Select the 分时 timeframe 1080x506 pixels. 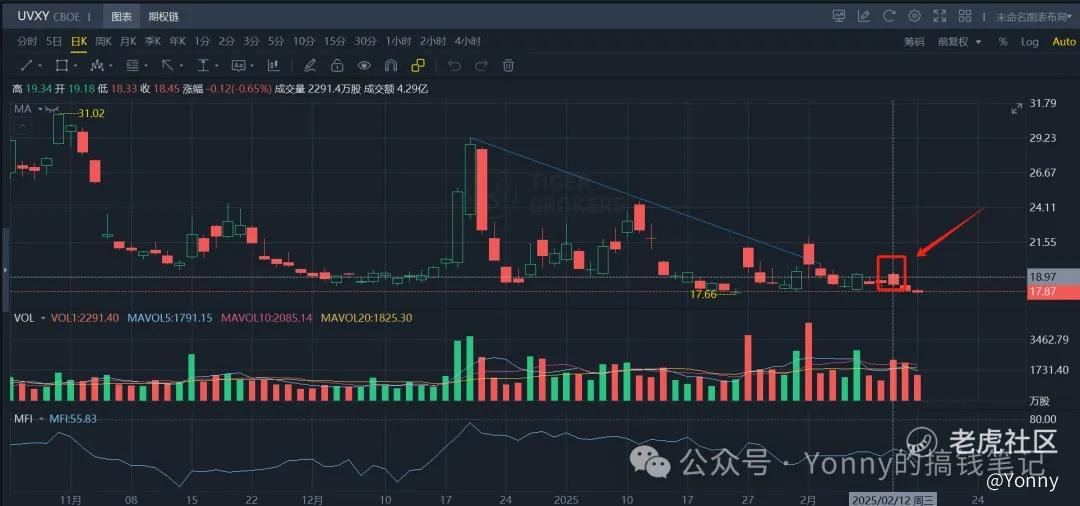(x=28, y=41)
